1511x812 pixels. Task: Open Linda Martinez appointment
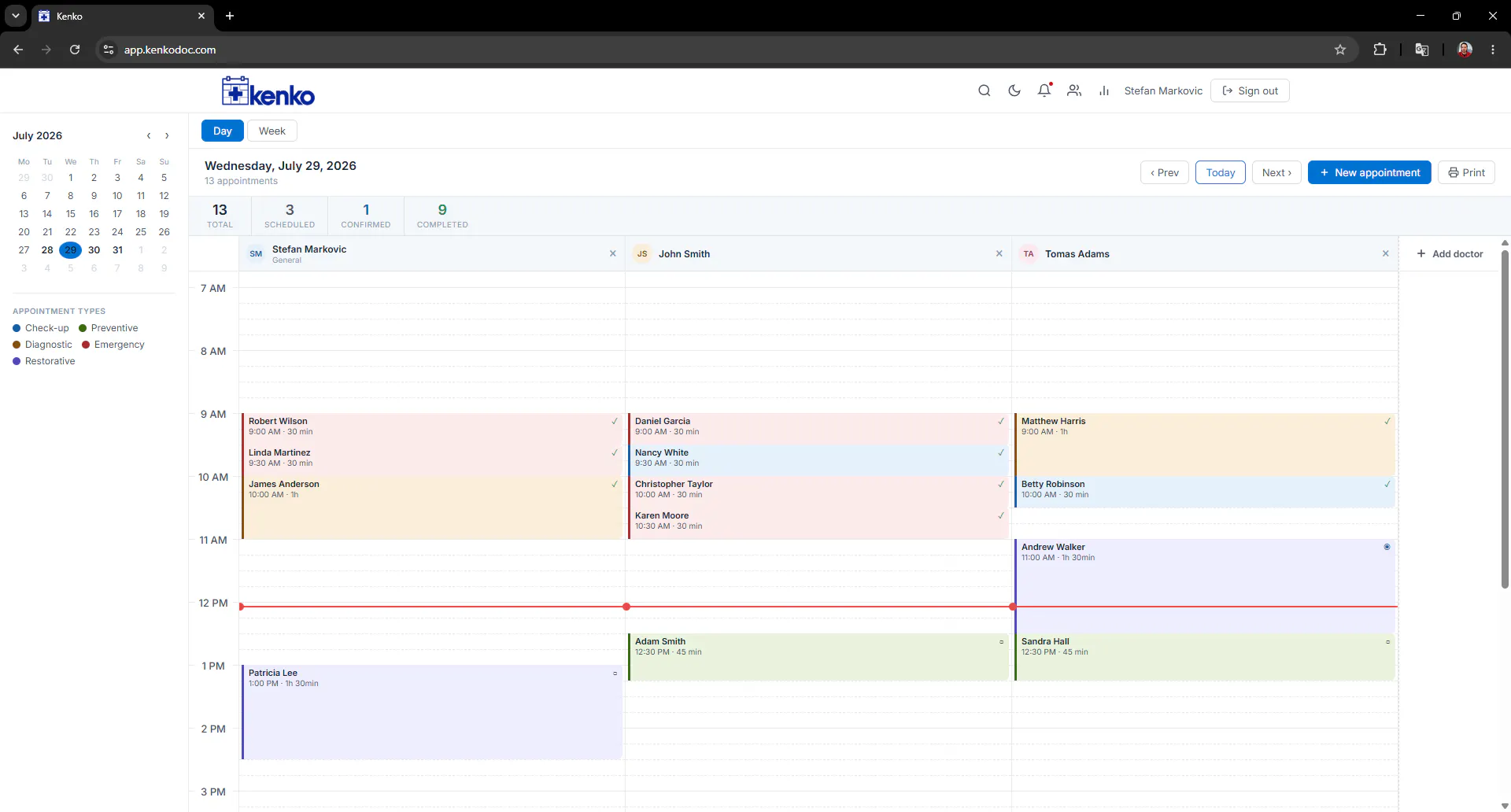coord(432,460)
